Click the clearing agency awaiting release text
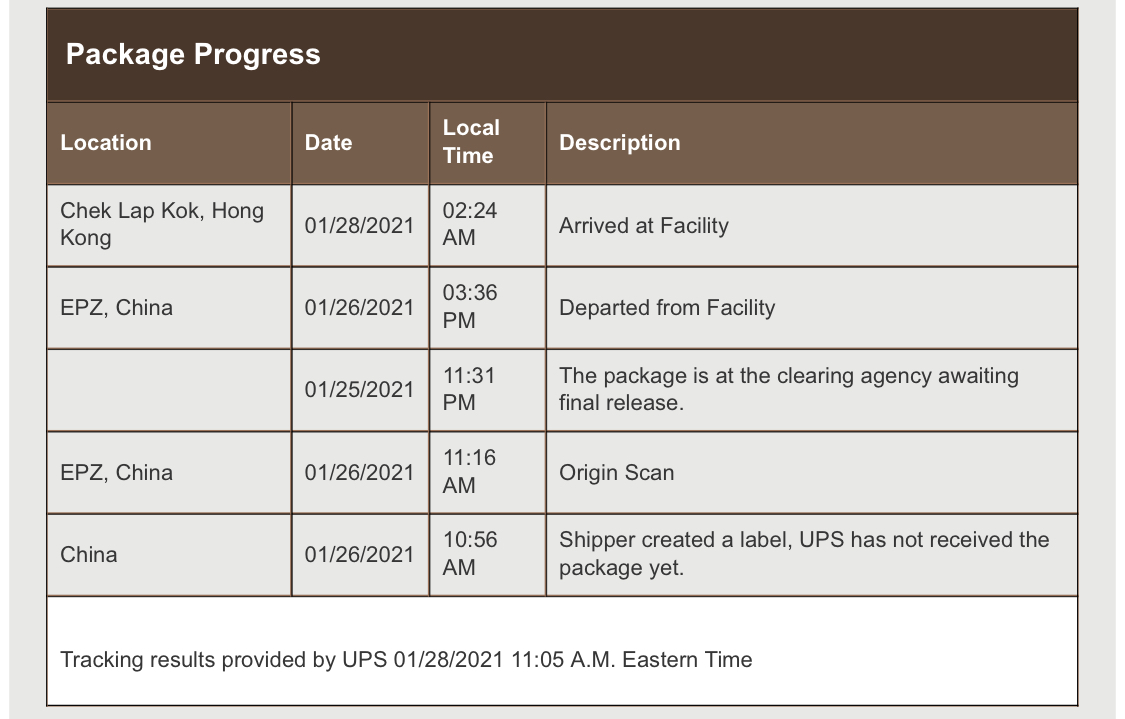This screenshot has height=719, width=1125. (788, 389)
